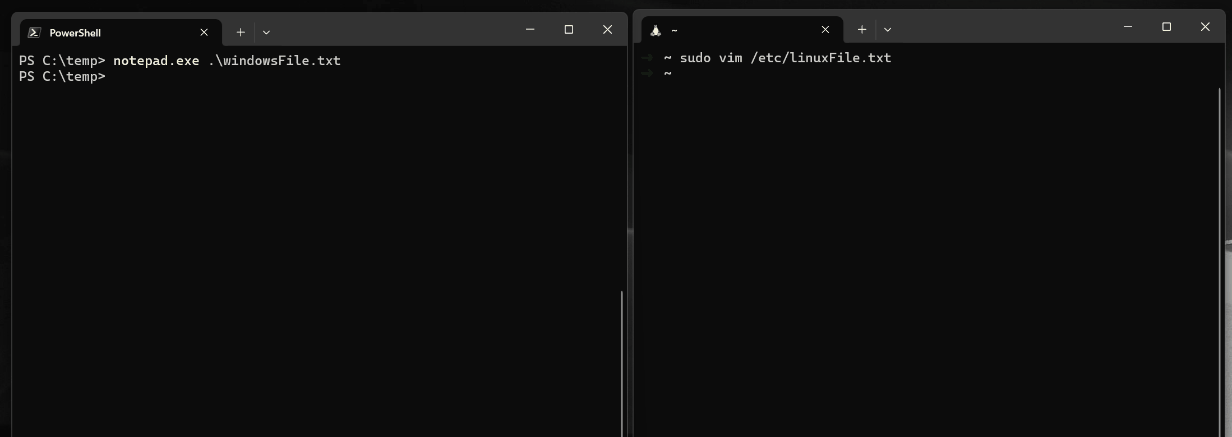Click the Linux penguin icon on the right tab

click(655, 30)
